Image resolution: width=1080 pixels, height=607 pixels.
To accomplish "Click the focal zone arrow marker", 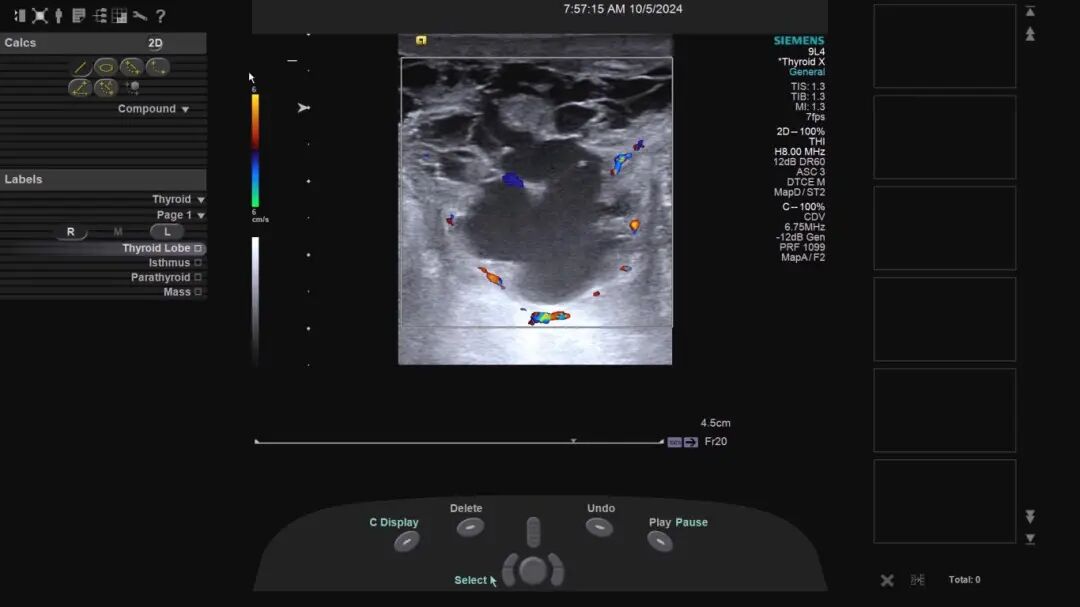I will point(304,107).
